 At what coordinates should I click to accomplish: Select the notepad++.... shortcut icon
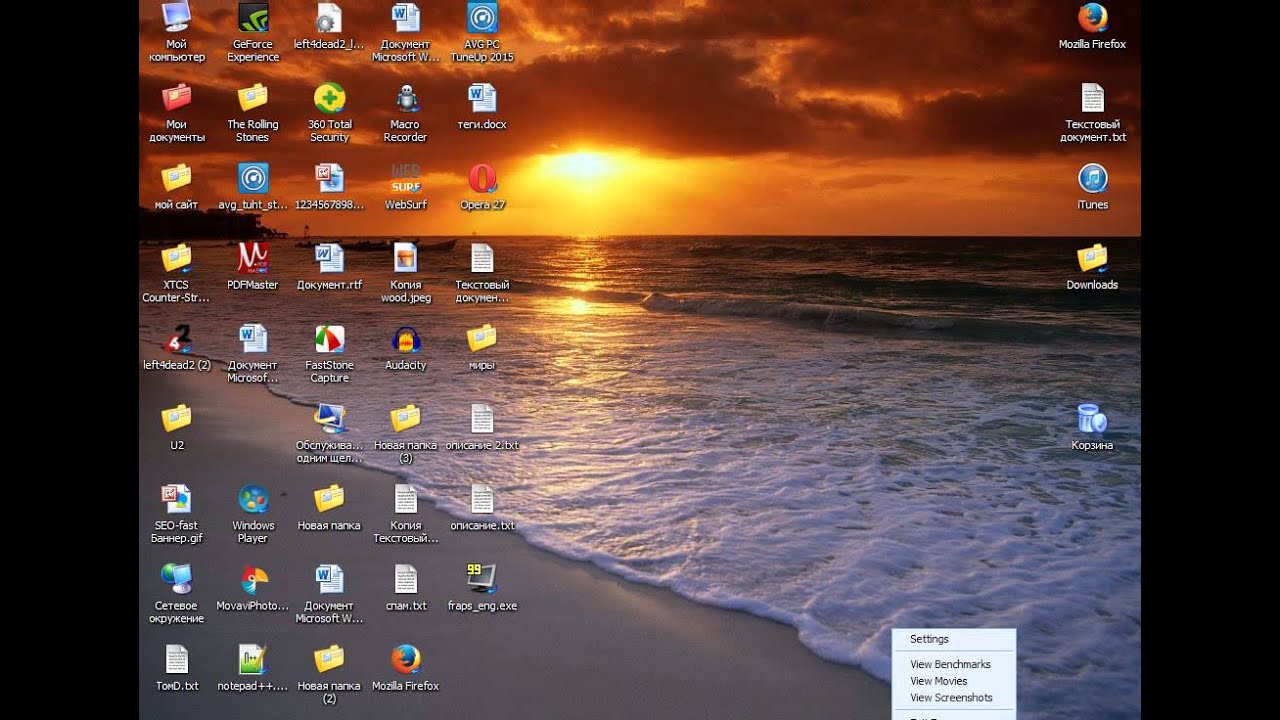[x=253, y=667]
